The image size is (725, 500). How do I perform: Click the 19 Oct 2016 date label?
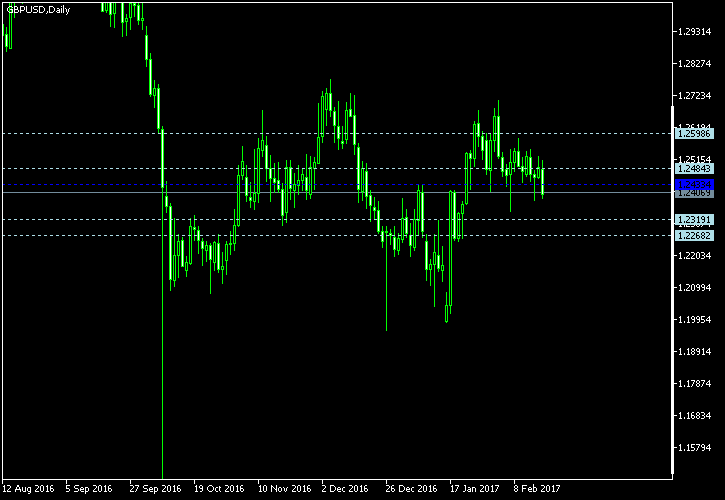pyautogui.click(x=219, y=488)
